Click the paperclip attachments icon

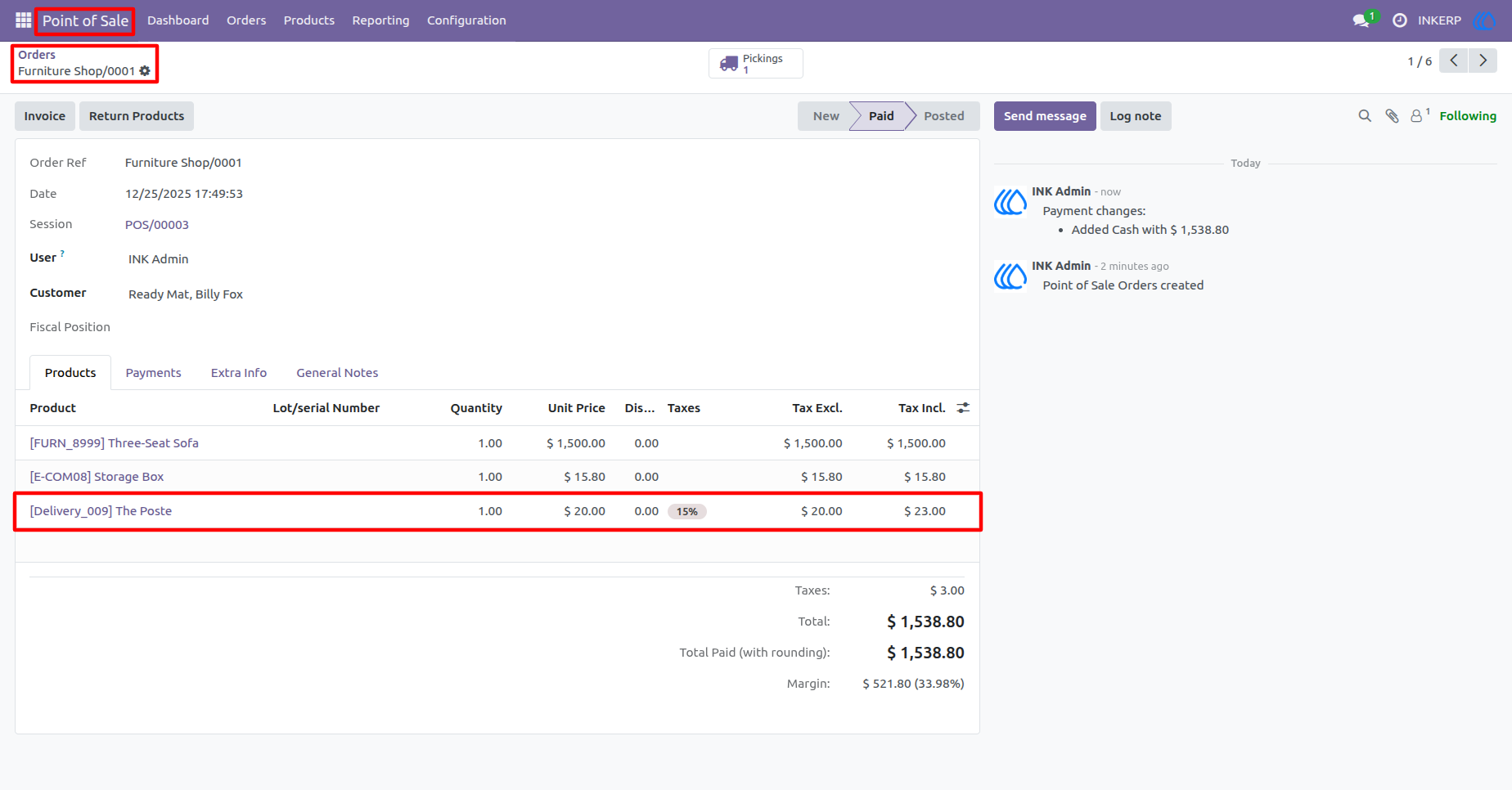[1392, 116]
